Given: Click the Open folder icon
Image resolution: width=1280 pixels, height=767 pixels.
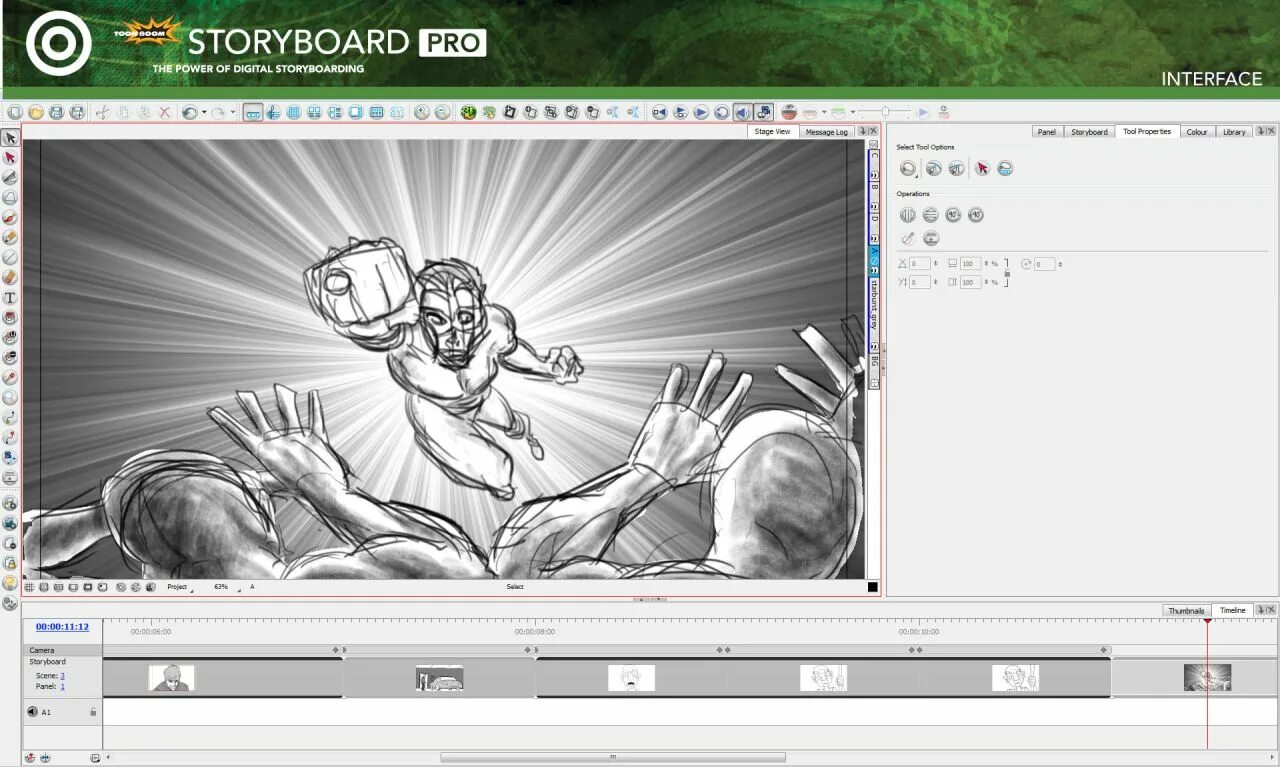Looking at the screenshot, I should pos(36,113).
